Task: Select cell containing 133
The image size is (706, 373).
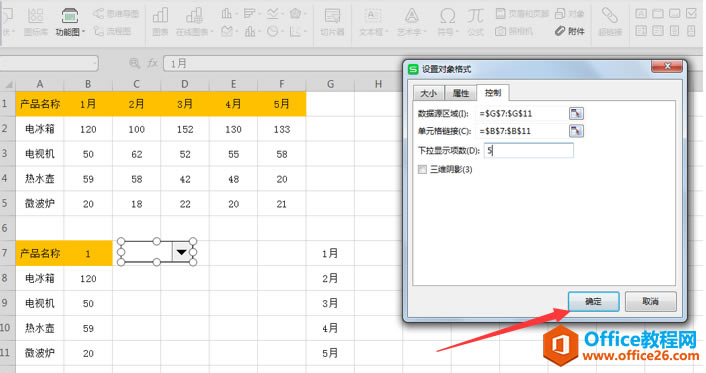Action: click(282, 129)
